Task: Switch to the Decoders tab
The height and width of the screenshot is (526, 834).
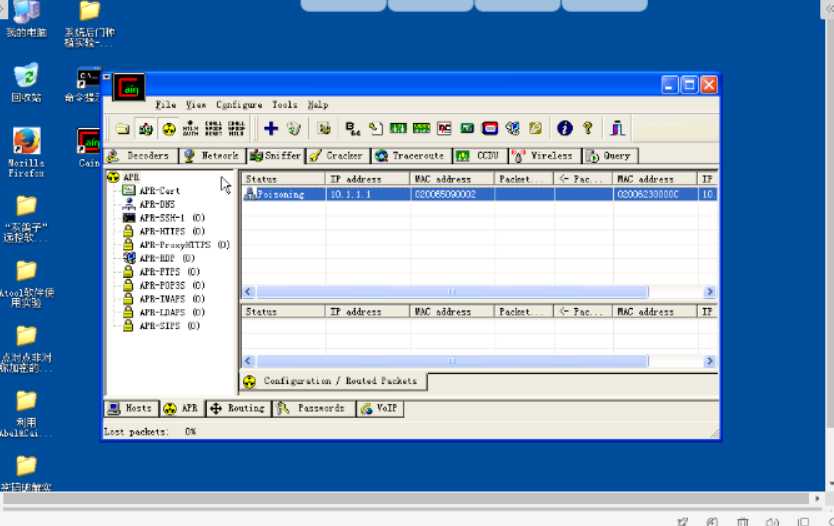Action: (x=140, y=156)
